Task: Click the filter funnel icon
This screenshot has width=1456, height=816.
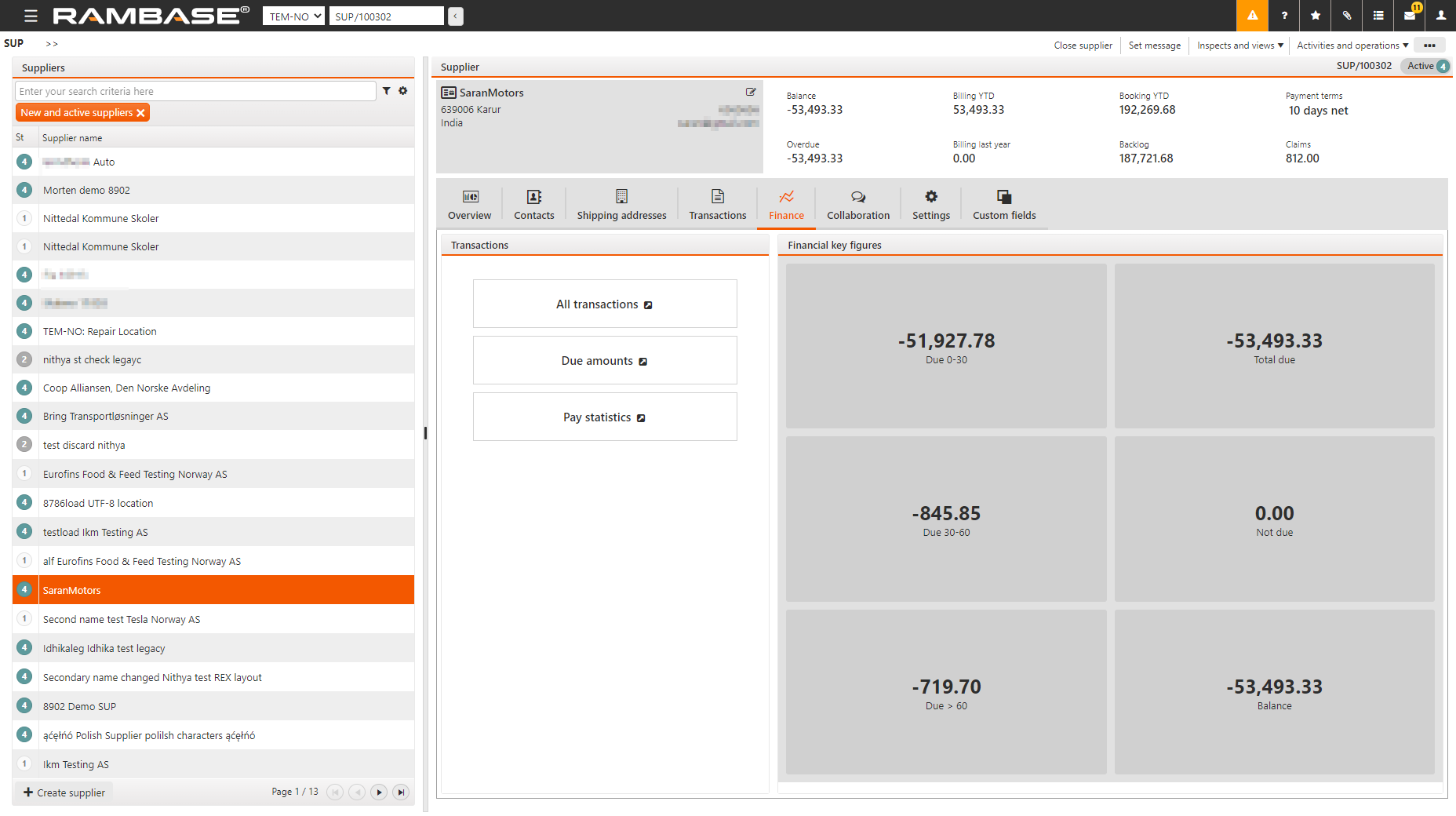Action: coord(386,91)
